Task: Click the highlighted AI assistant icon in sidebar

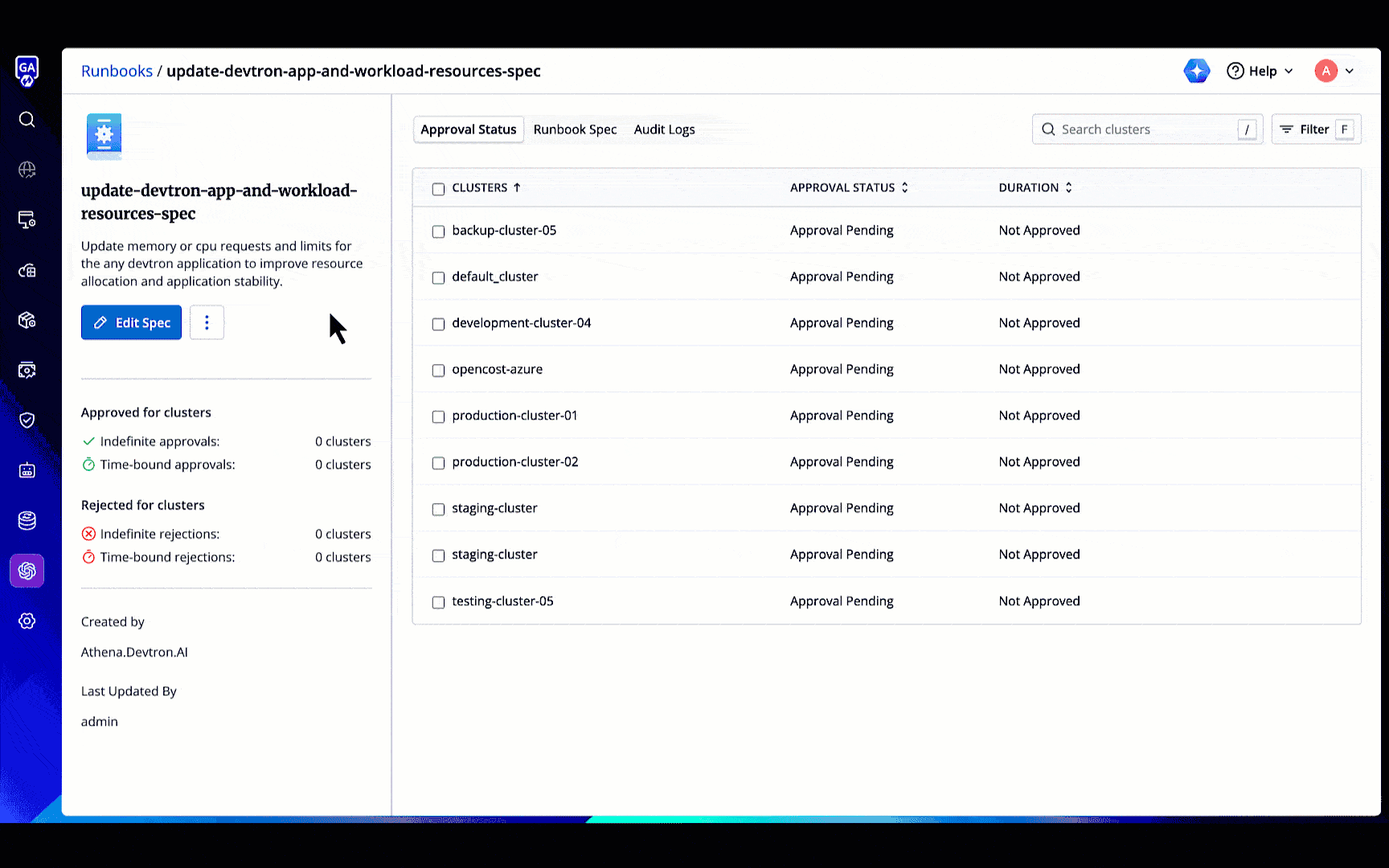Action: click(27, 571)
